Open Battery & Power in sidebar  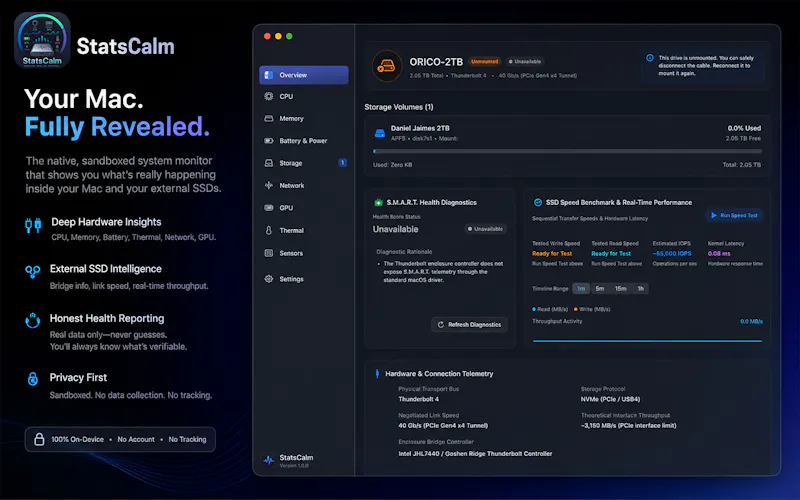(x=304, y=141)
